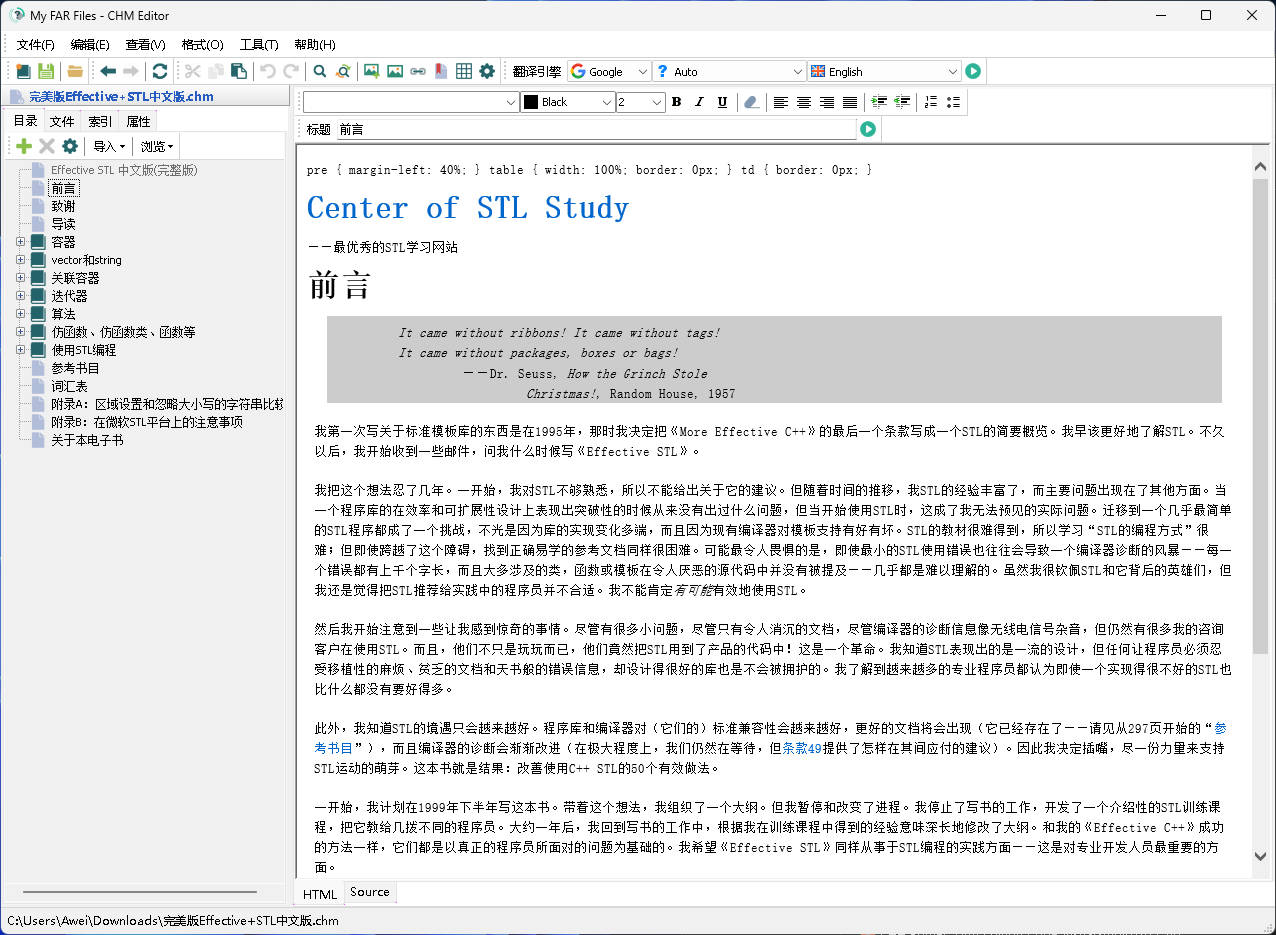The height and width of the screenshot is (935, 1276).
Task: Expand the 容器 tree node
Action: (21, 242)
